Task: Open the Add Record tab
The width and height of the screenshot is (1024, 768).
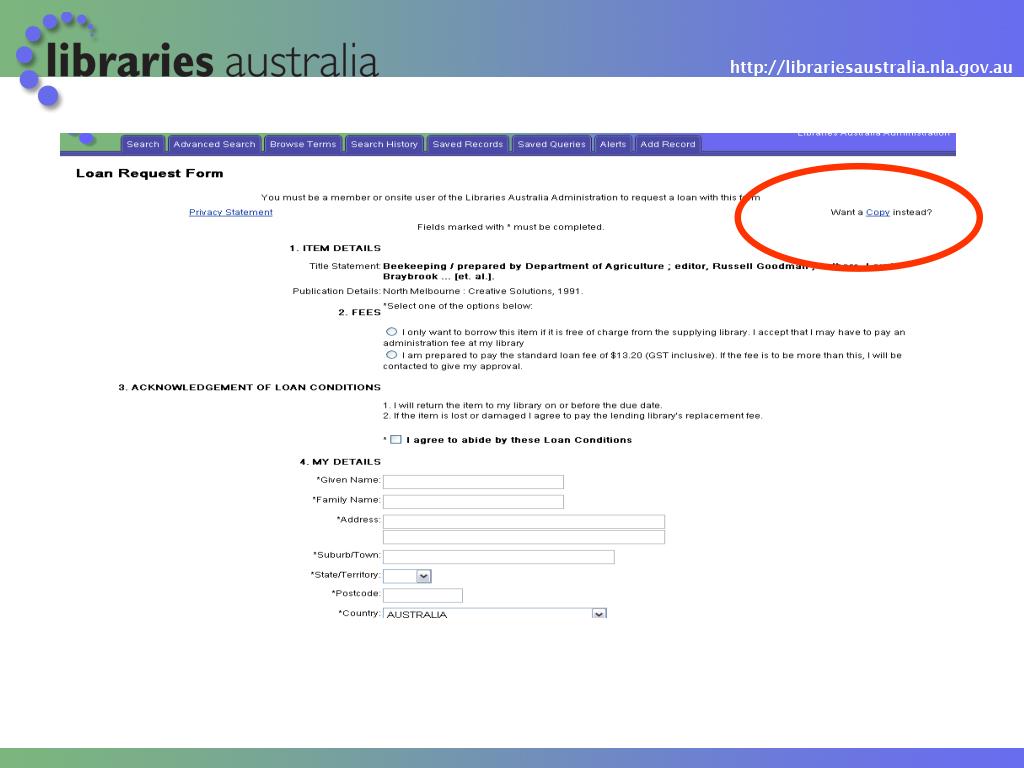Action: [667, 144]
